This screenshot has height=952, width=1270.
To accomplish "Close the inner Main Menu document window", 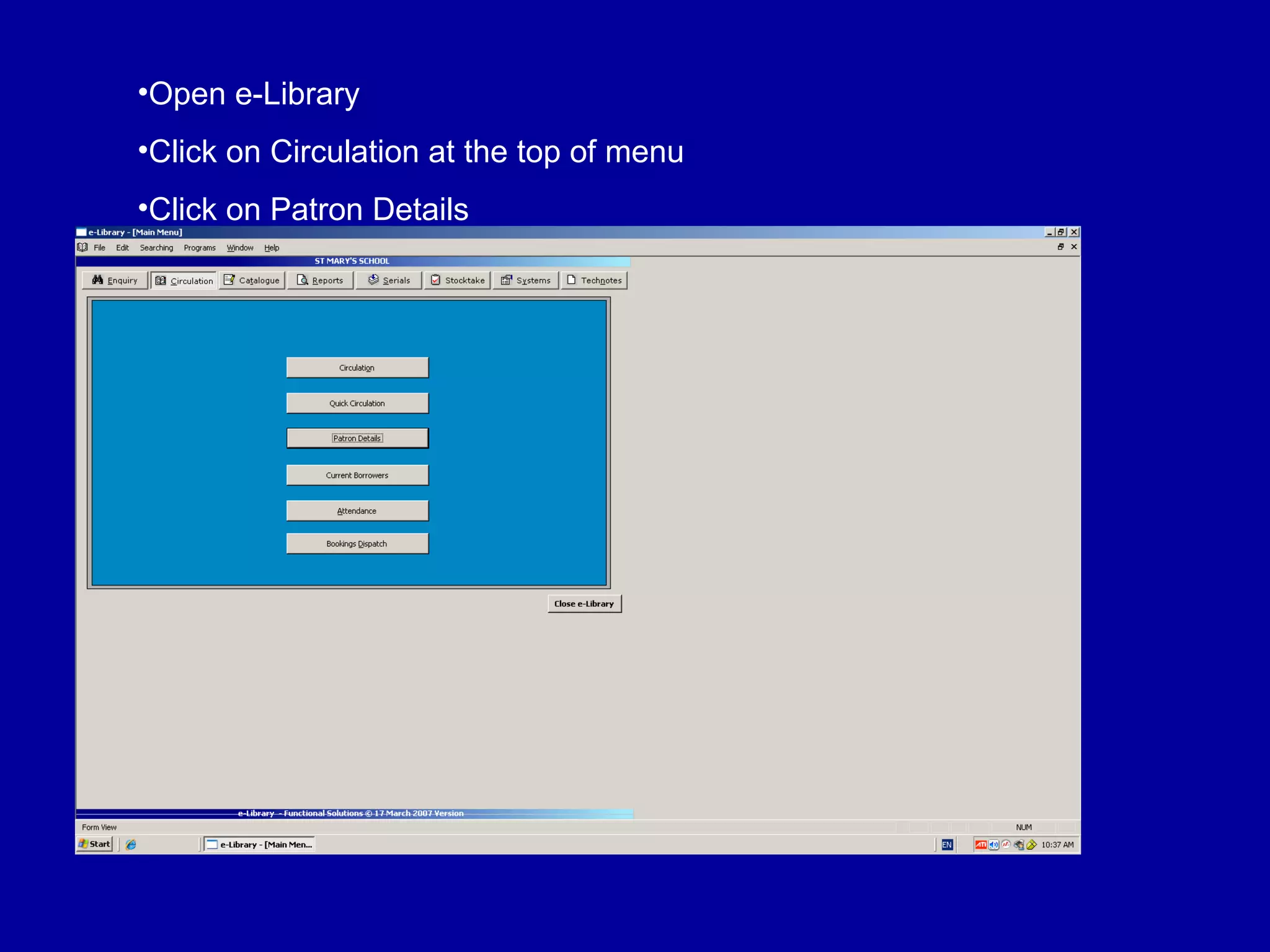I will 1074,247.
